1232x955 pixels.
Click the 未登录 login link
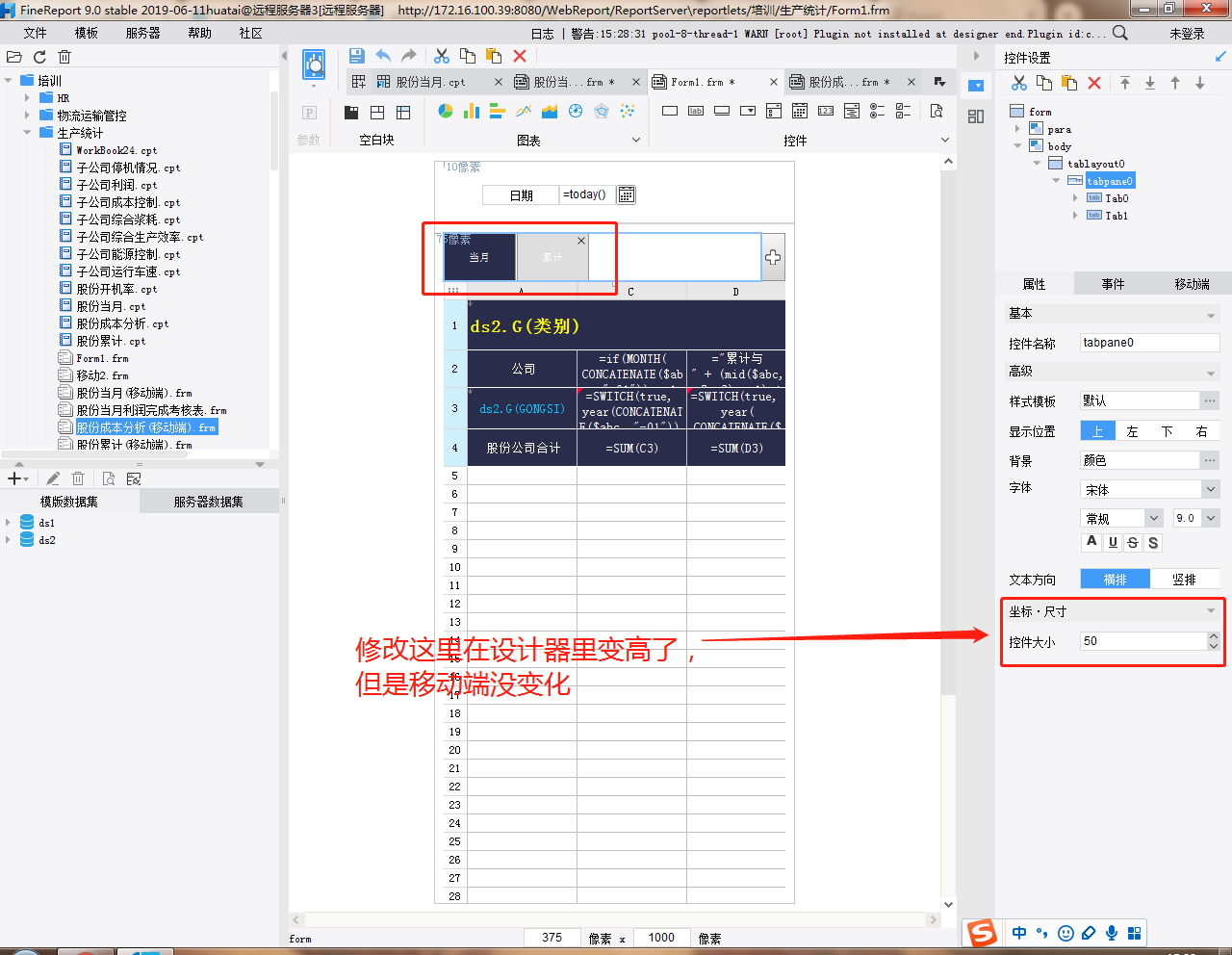(x=1187, y=33)
